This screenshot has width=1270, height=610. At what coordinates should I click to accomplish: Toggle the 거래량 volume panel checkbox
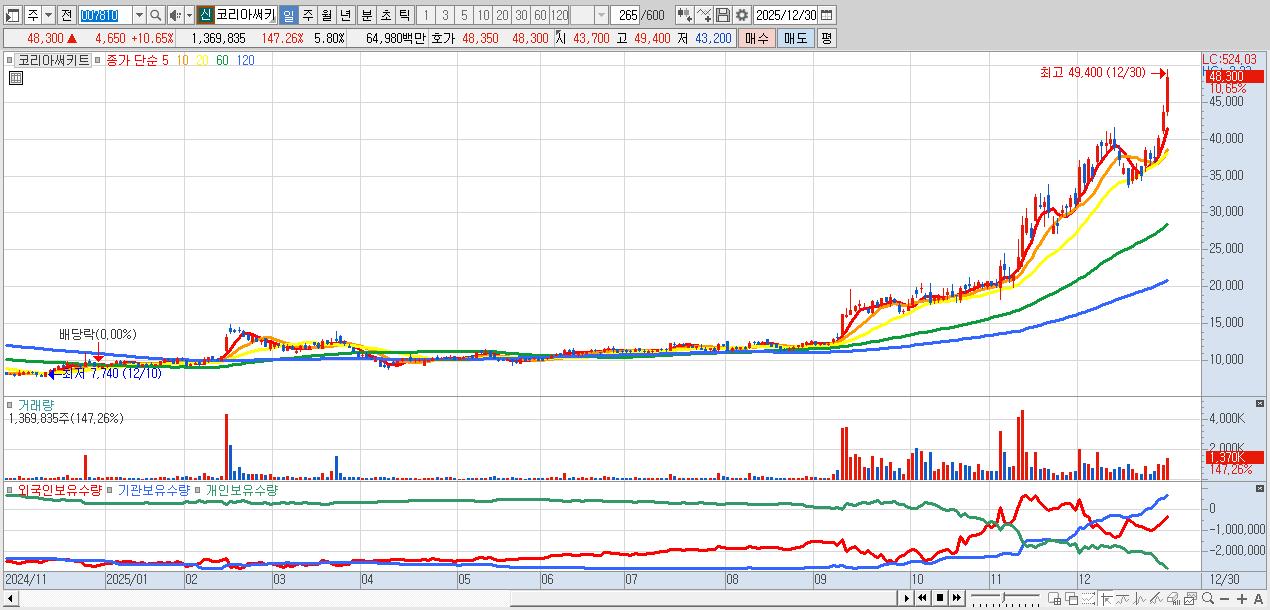tap(10, 405)
